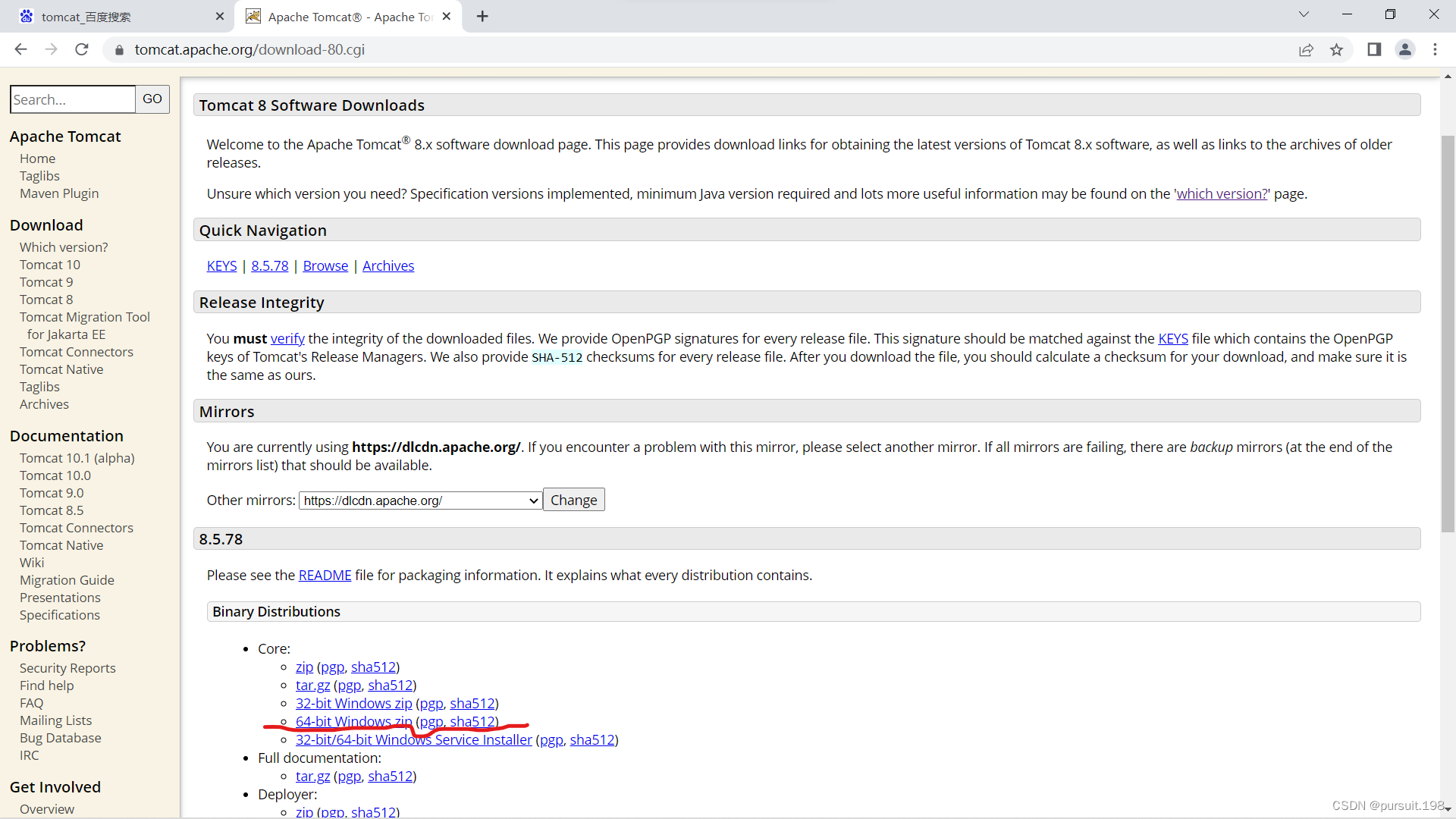This screenshot has height=819, width=1456.
Task: Open the Overview link under Get Involved
Action: tap(47, 809)
